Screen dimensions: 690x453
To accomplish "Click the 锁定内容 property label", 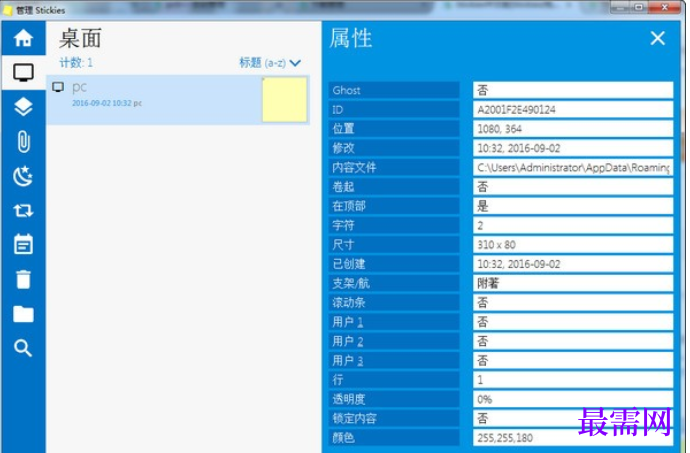I will click(x=394, y=418).
